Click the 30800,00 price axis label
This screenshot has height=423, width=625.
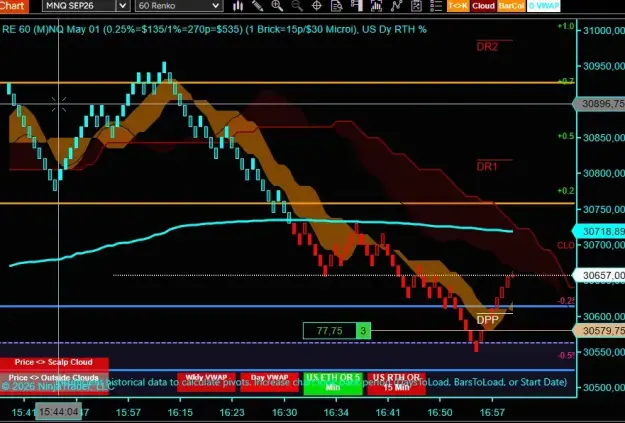603,174
